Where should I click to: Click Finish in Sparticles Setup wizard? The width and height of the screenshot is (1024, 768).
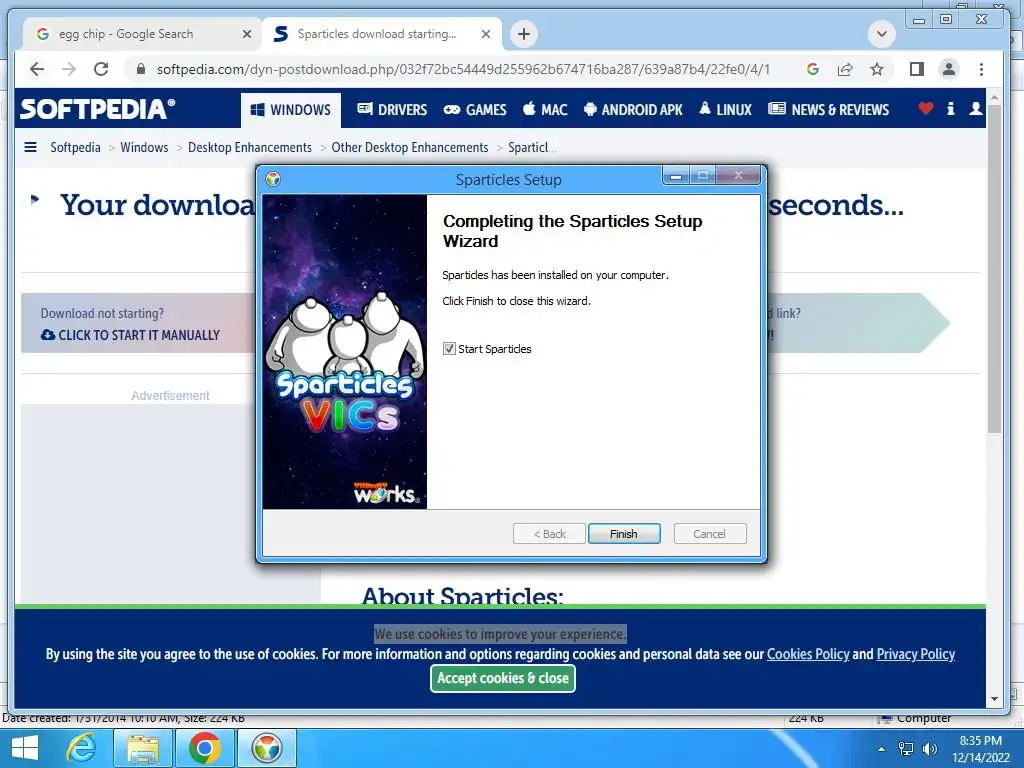[x=624, y=534]
